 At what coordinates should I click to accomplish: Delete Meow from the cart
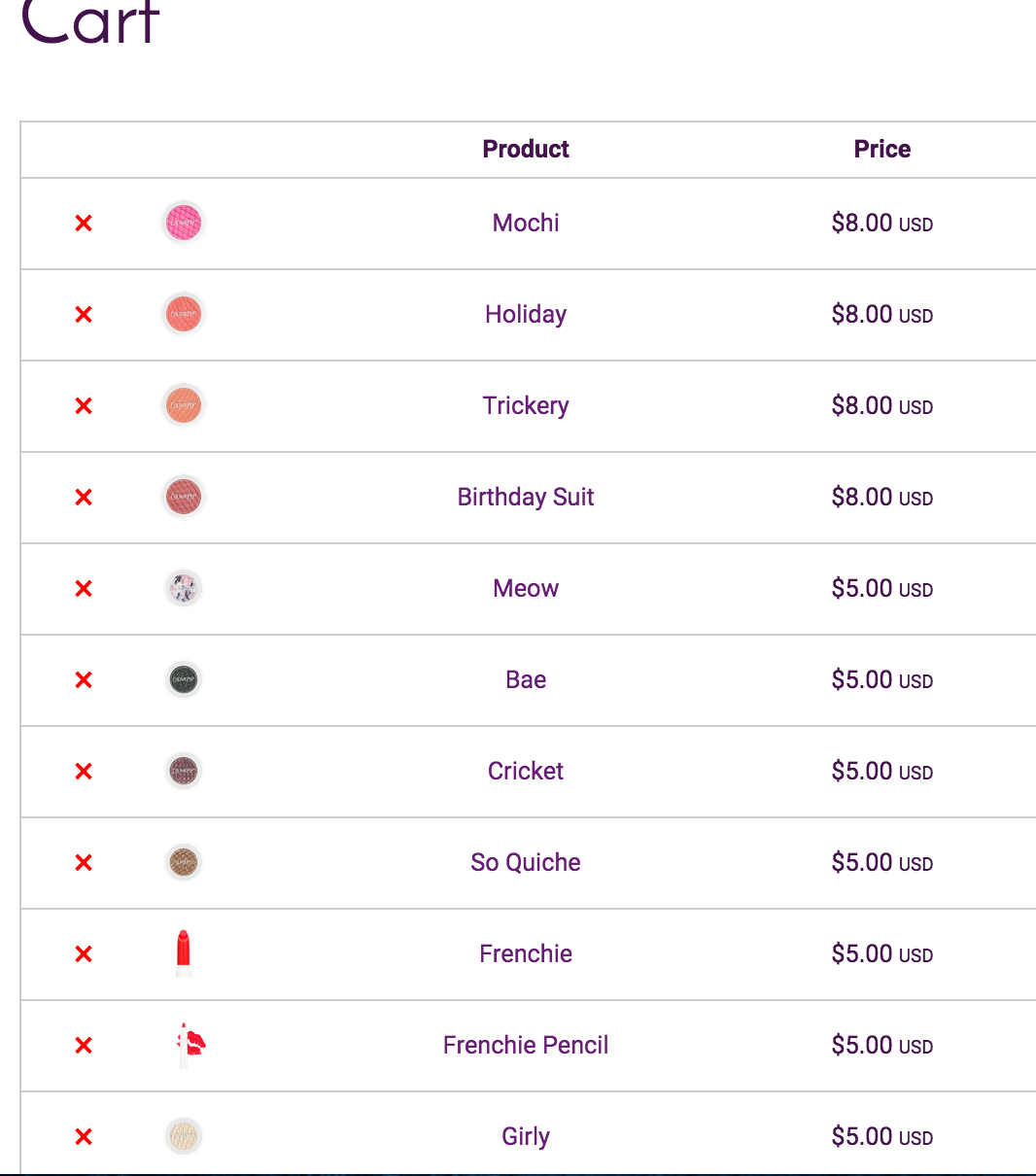(x=84, y=589)
